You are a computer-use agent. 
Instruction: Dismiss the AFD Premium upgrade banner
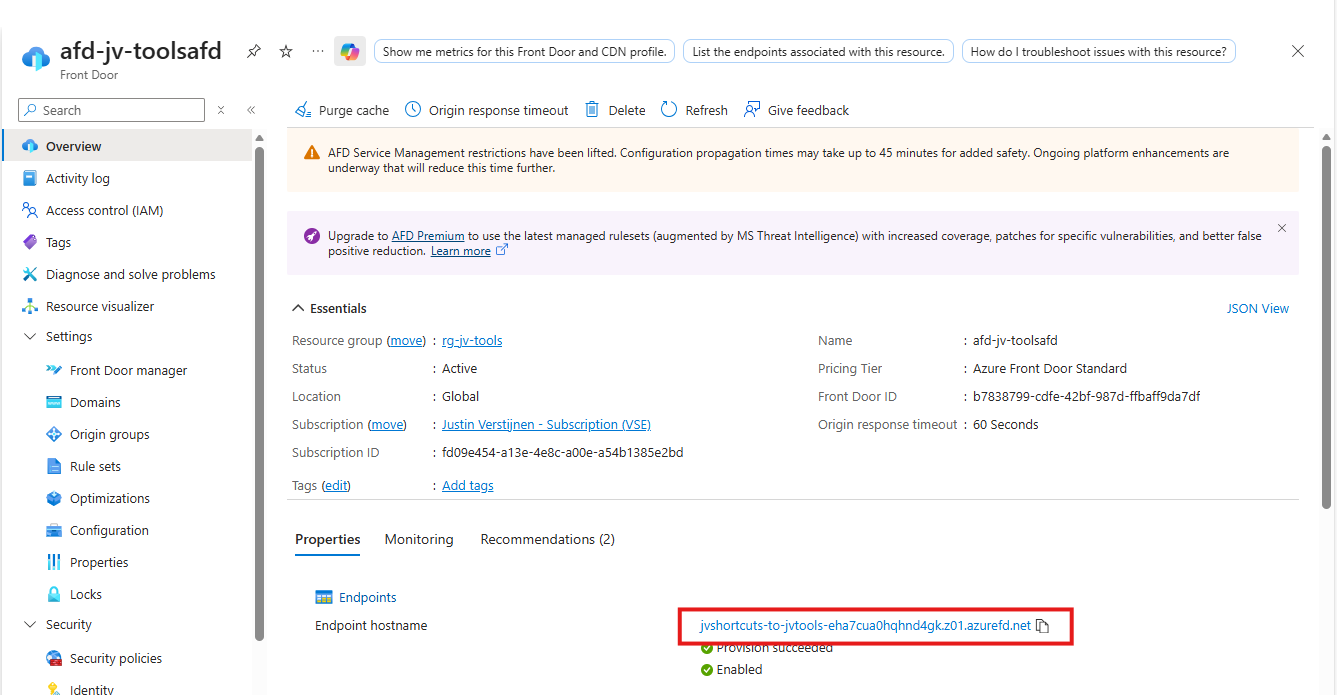pyautogui.click(x=1281, y=228)
